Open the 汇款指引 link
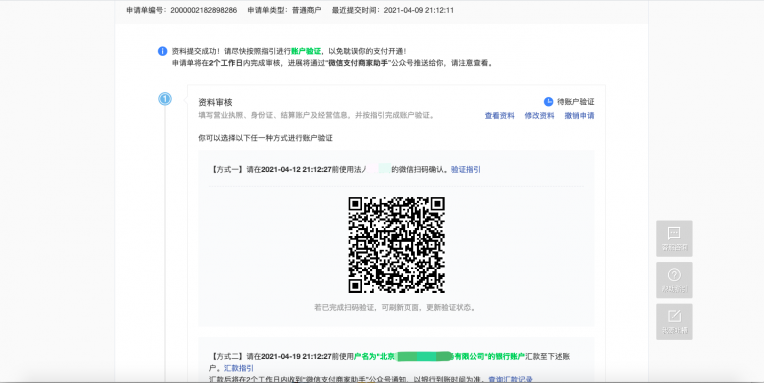Image resolution: width=764 pixels, height=383 pixels. pyautogui.click(x=239, y=368)
